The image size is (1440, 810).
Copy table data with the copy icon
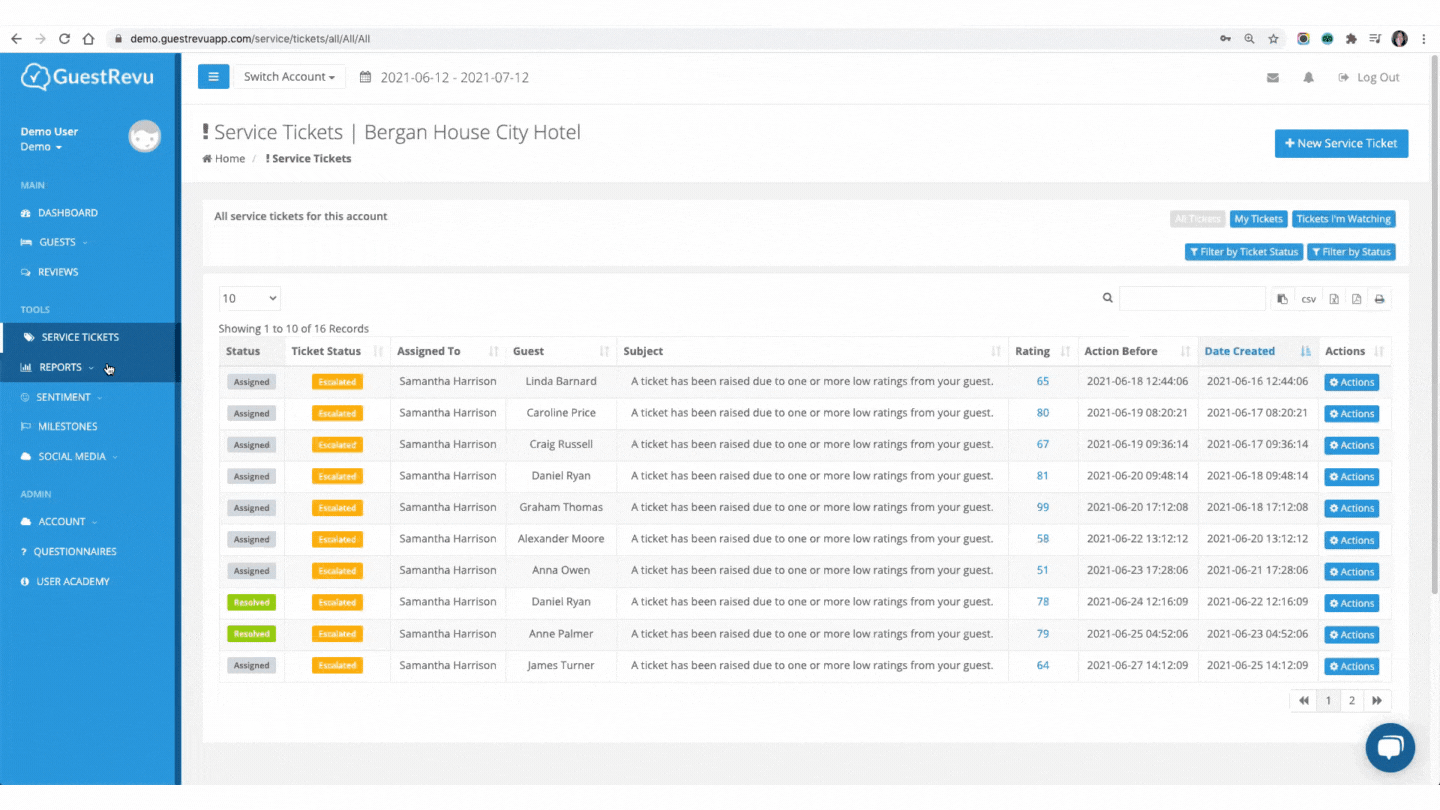(1282, 299)
